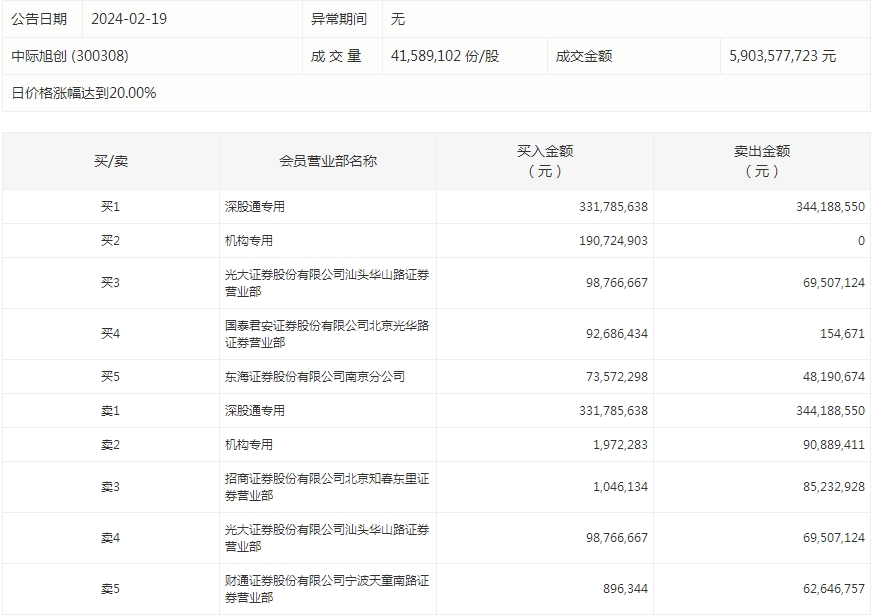871x615 pixels.
Task: Click the 异常期间 label
Action: pos(339,19)
